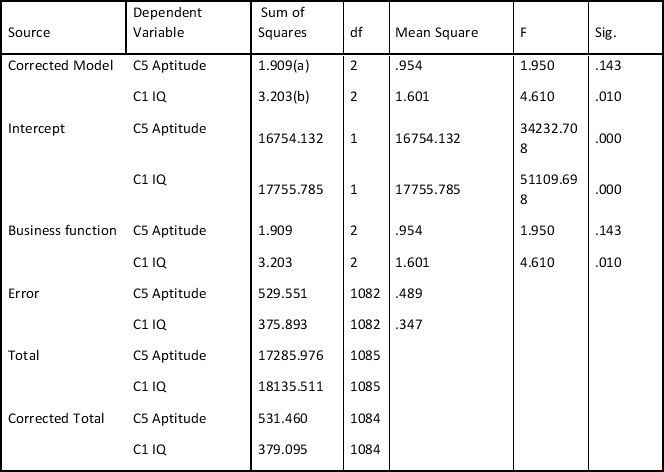Click Sig. '.143' in Business function row
Image resolution: width=664 pixels, height=472 pixels.
pyautogui.click(x=608, y=230)
